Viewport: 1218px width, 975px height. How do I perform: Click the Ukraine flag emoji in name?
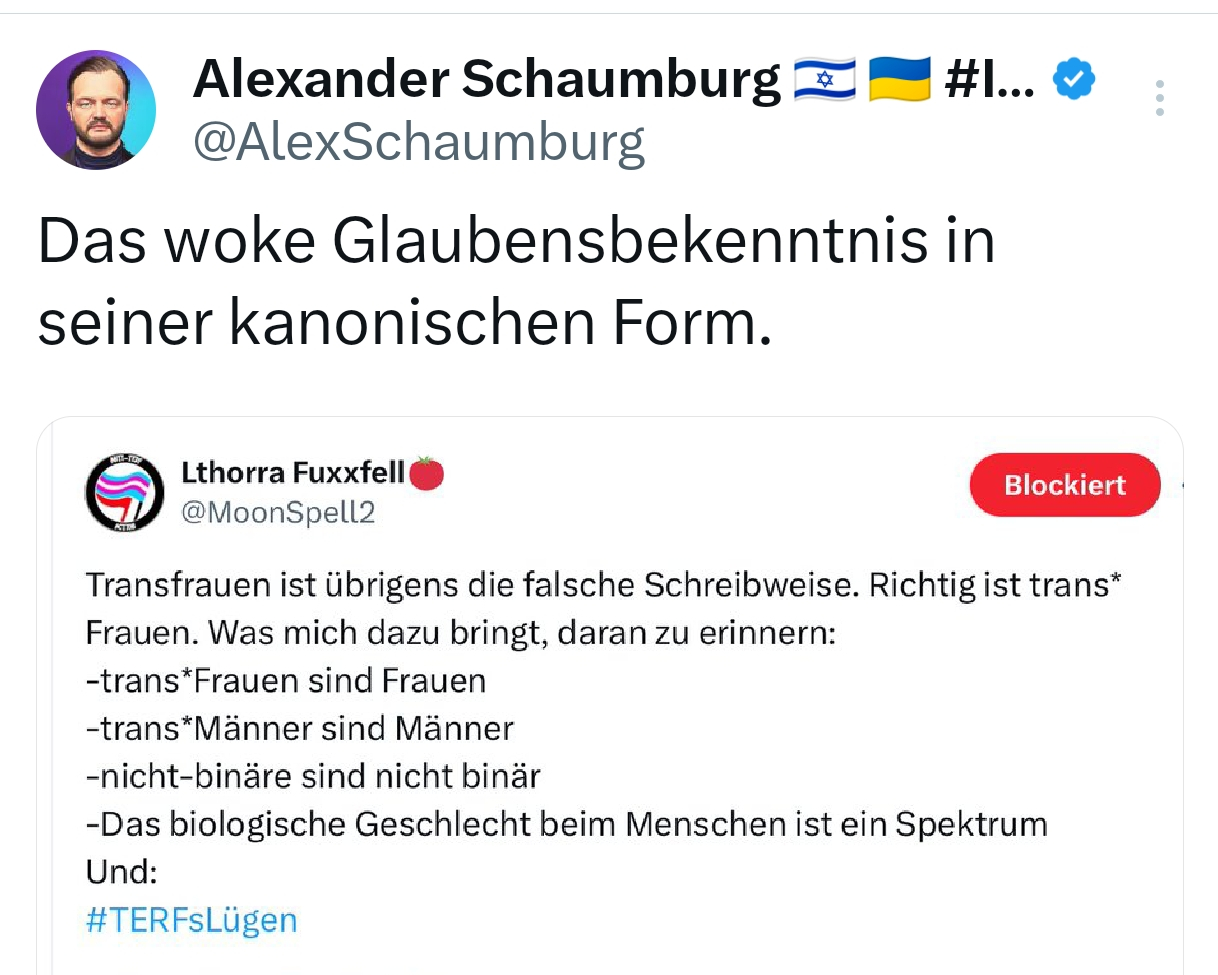(899, 80)
